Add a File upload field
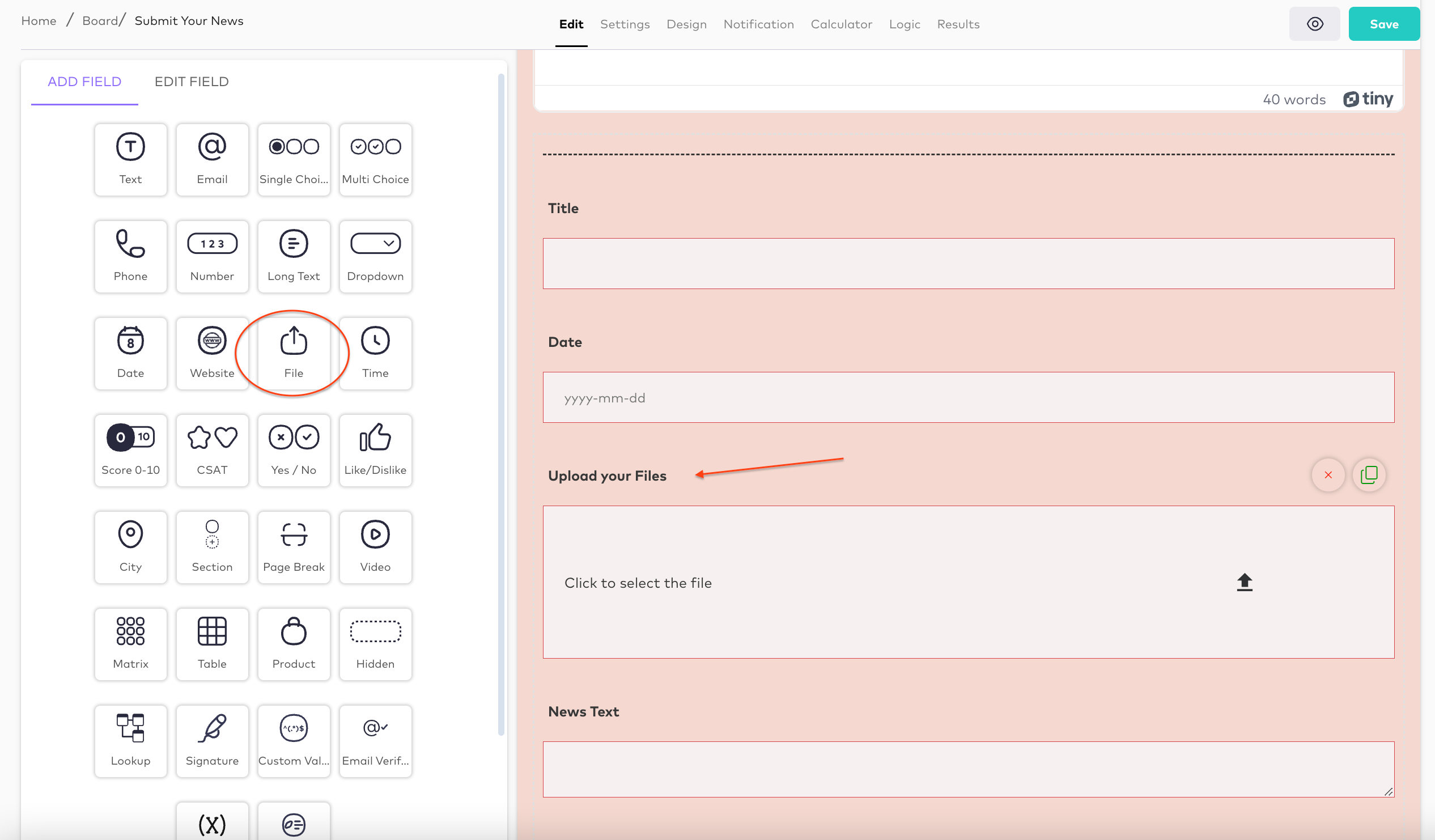Image resolution: width=1435 pixels, height=840 pixels. pyautogui.click(x=294, y=353)
